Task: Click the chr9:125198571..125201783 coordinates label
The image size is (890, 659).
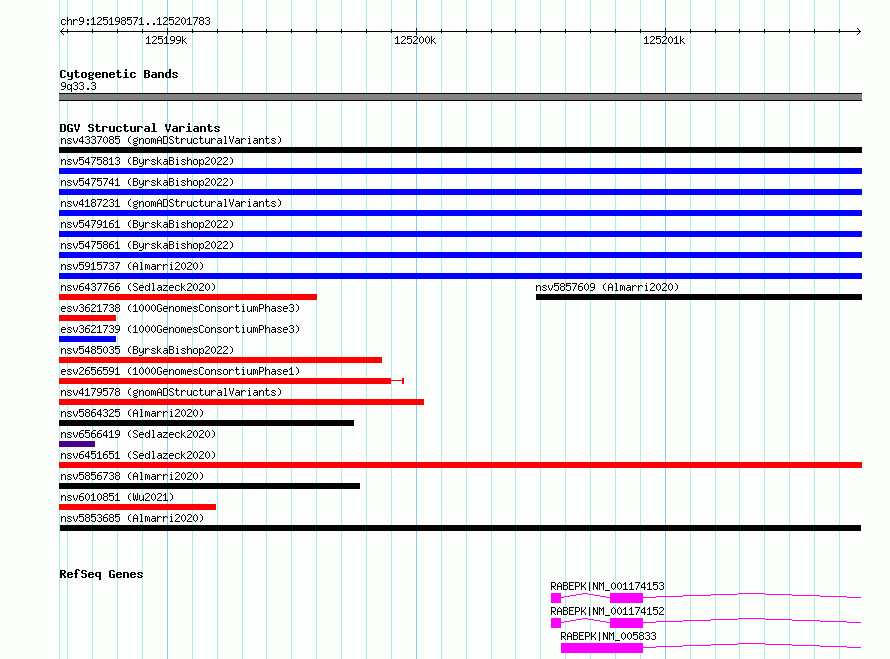Action: tap(135, 21)
